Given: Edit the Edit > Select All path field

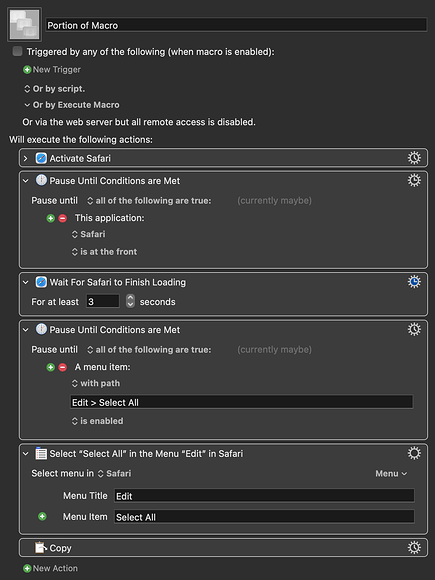Looking at the screenshot, I should [x=242, y=402].
